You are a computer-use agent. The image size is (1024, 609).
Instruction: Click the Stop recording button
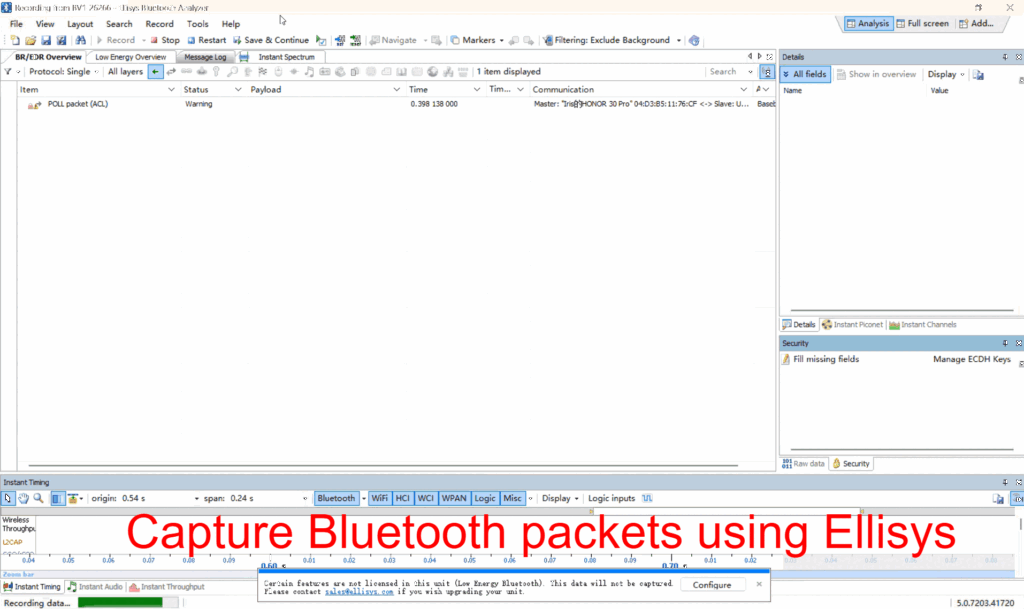pyautogui.click(x=164, y=40)
